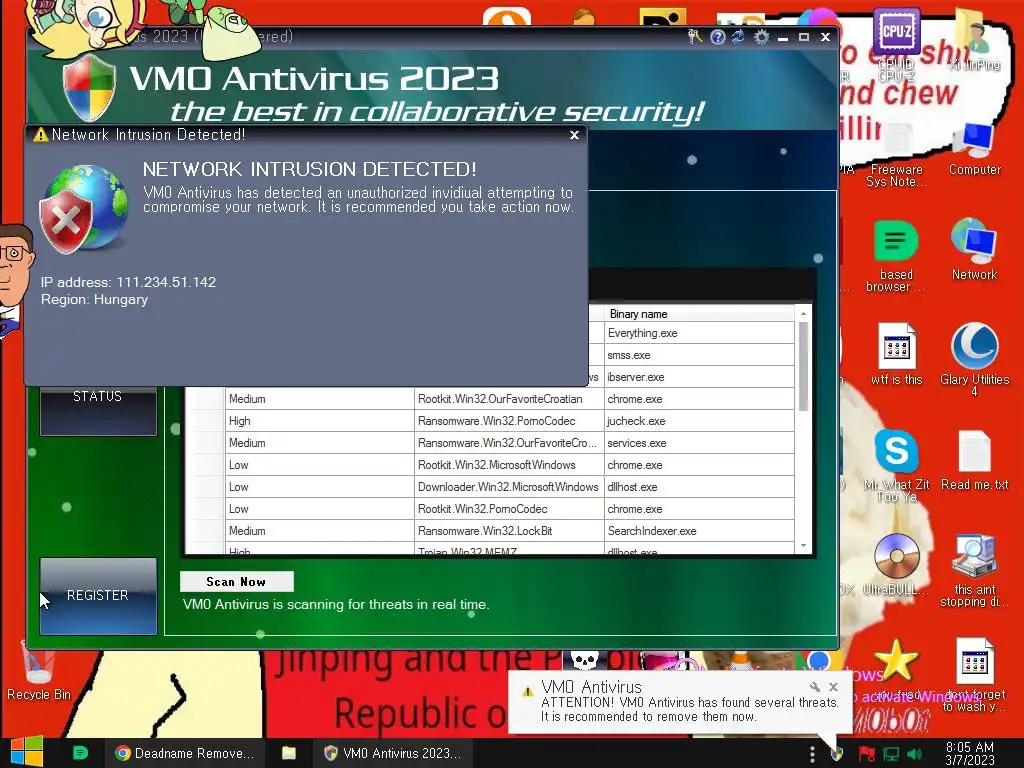The width and height of the screenshot is (1024, 768).
Task: Open CPUID CPU-Z desktop icon
Action: 896,44
